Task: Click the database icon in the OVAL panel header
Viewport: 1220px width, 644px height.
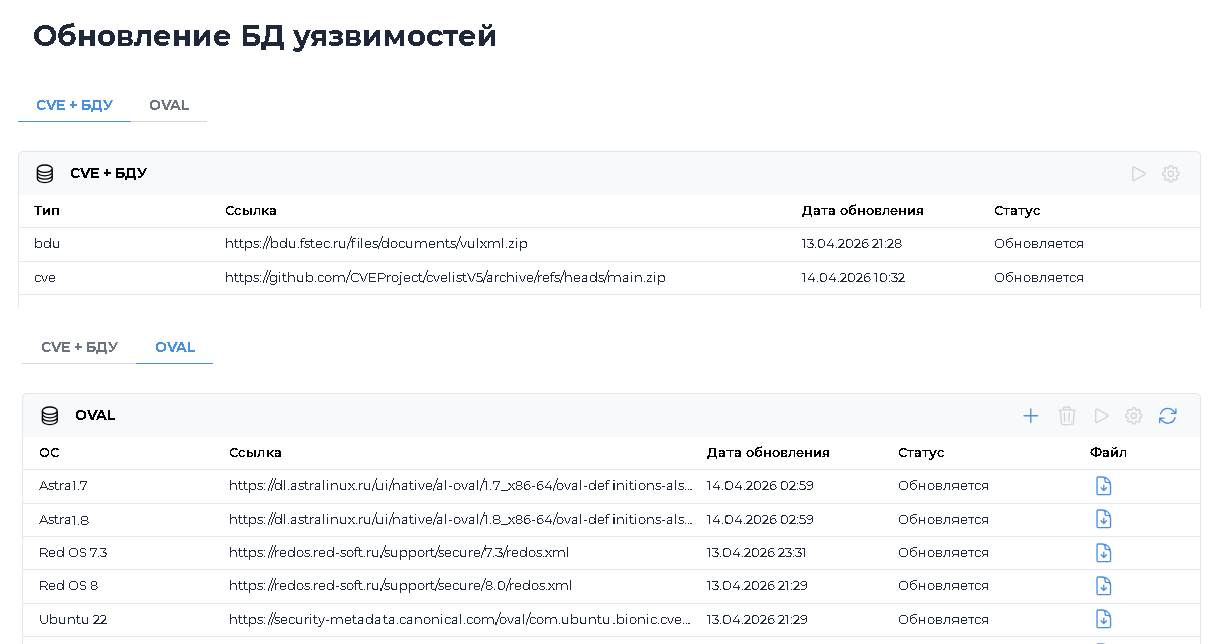Action: pos(49,416)
